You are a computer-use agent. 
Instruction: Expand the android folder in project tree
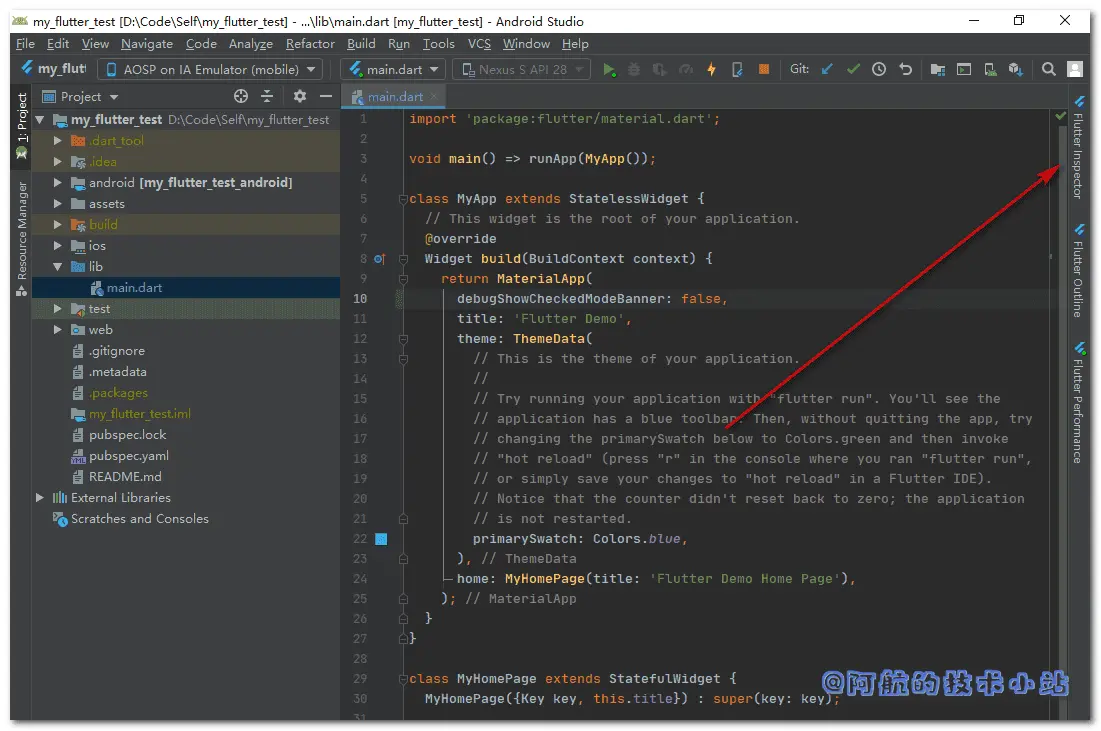point(58,183)
